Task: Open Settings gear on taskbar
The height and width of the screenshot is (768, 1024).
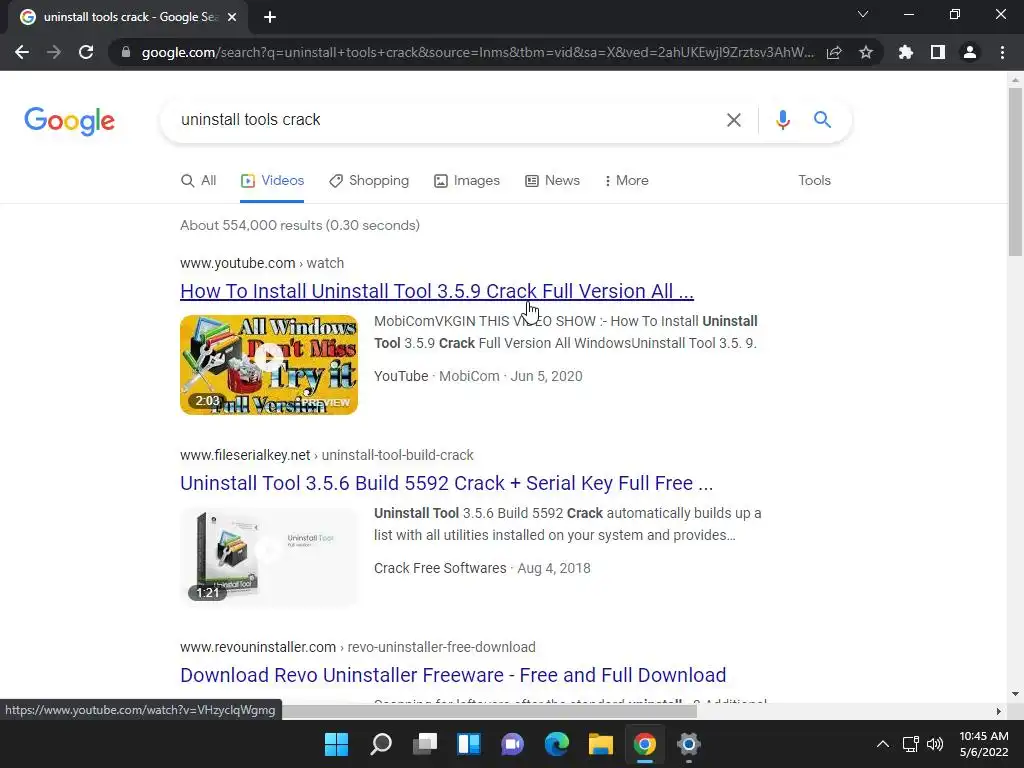Action: coord(688,744)
